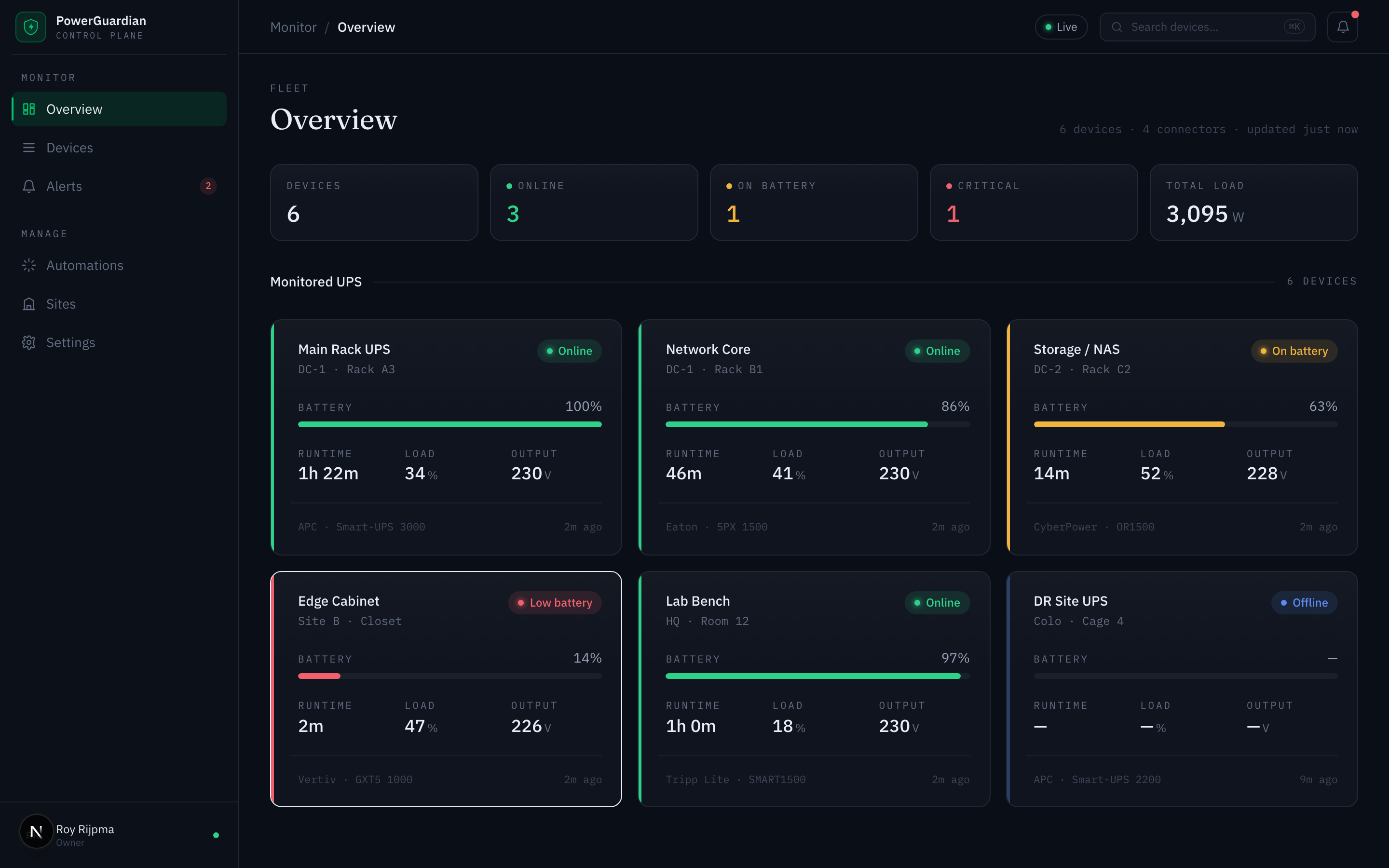This screenshot has width=1389, height=868.
Task: Click the Critical stat card
Action: click(1034, 203)
